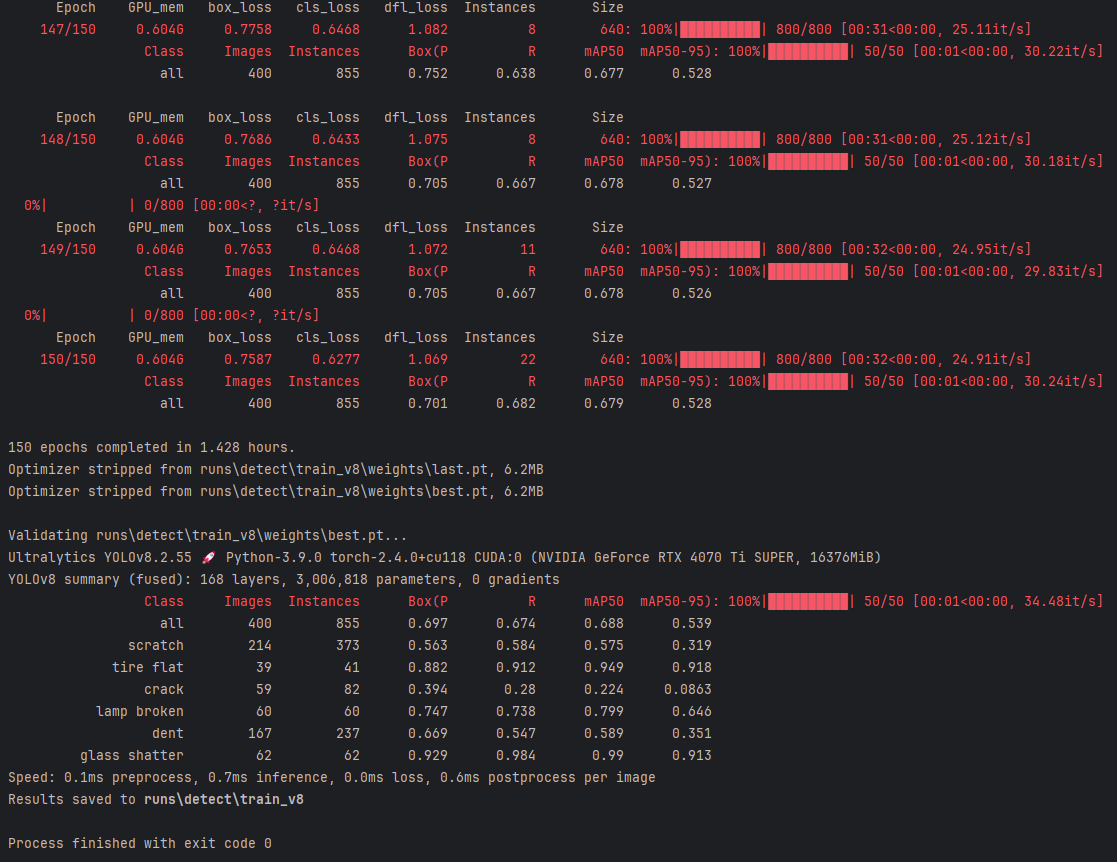Click the scratch instances count 373

(x=348, y=645)
